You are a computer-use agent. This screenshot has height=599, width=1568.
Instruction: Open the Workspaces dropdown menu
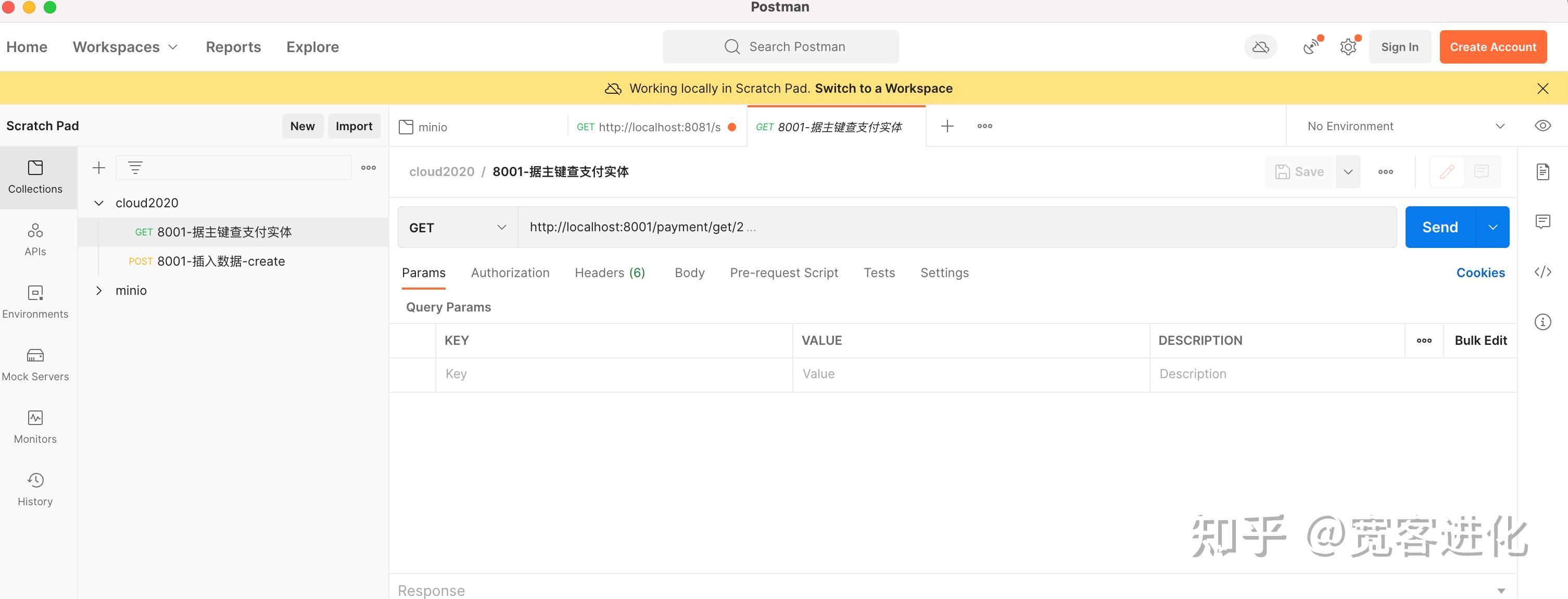pos(125,47)
